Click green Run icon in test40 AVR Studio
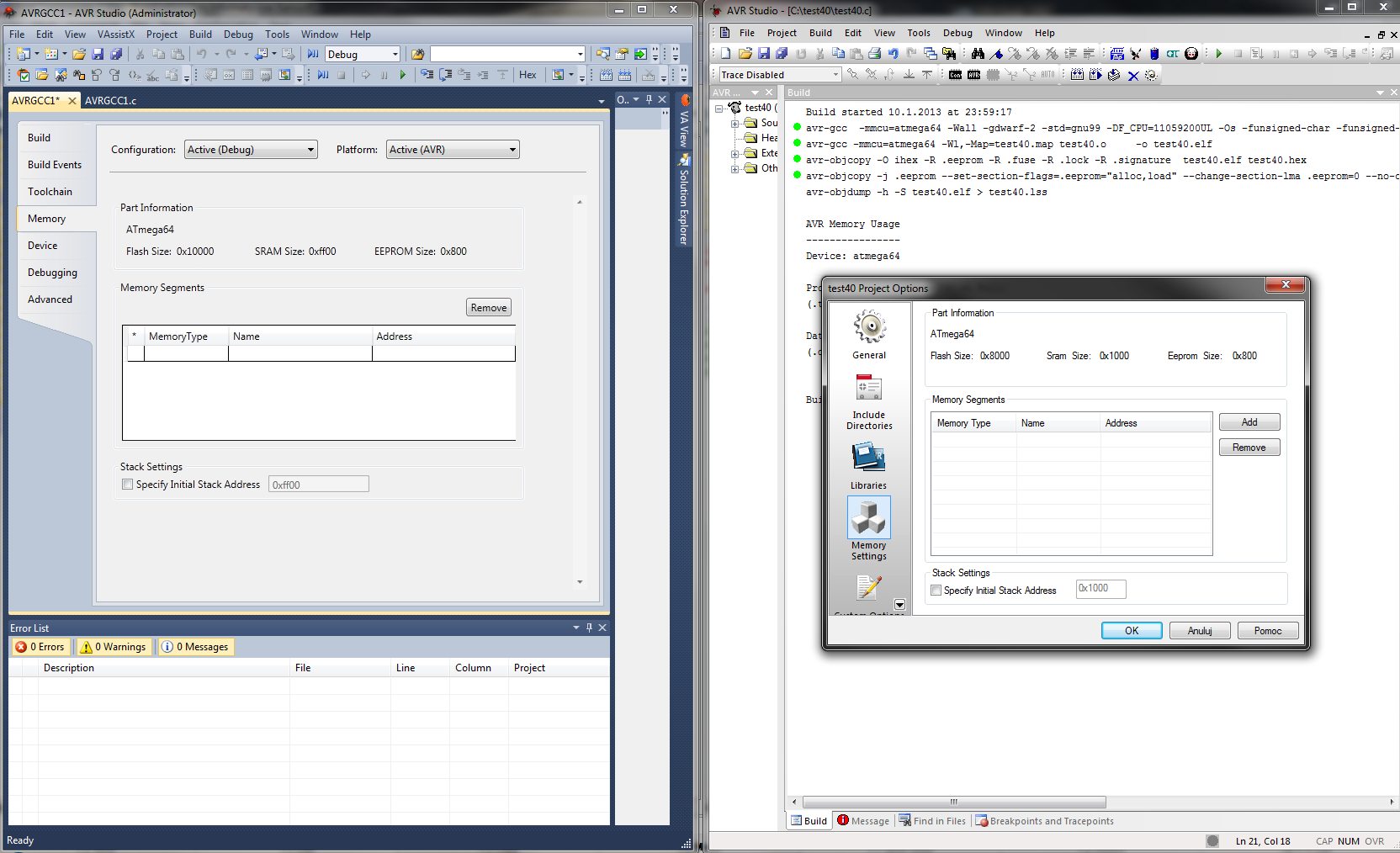 click(1218, 54)
